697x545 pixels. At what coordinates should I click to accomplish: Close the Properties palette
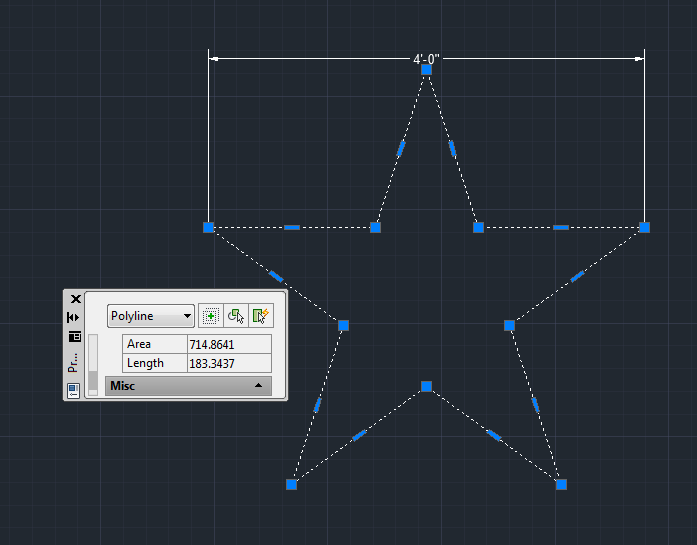coord(76,299)
